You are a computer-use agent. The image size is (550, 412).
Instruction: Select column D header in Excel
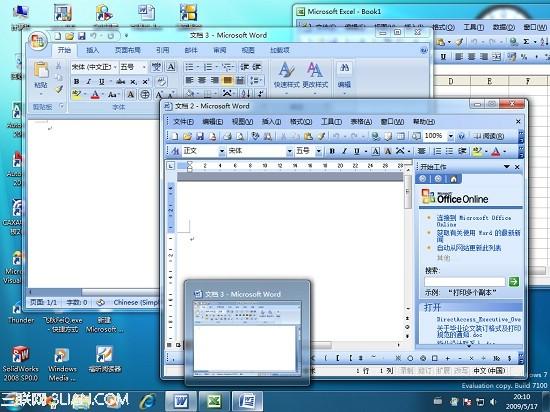451,81
